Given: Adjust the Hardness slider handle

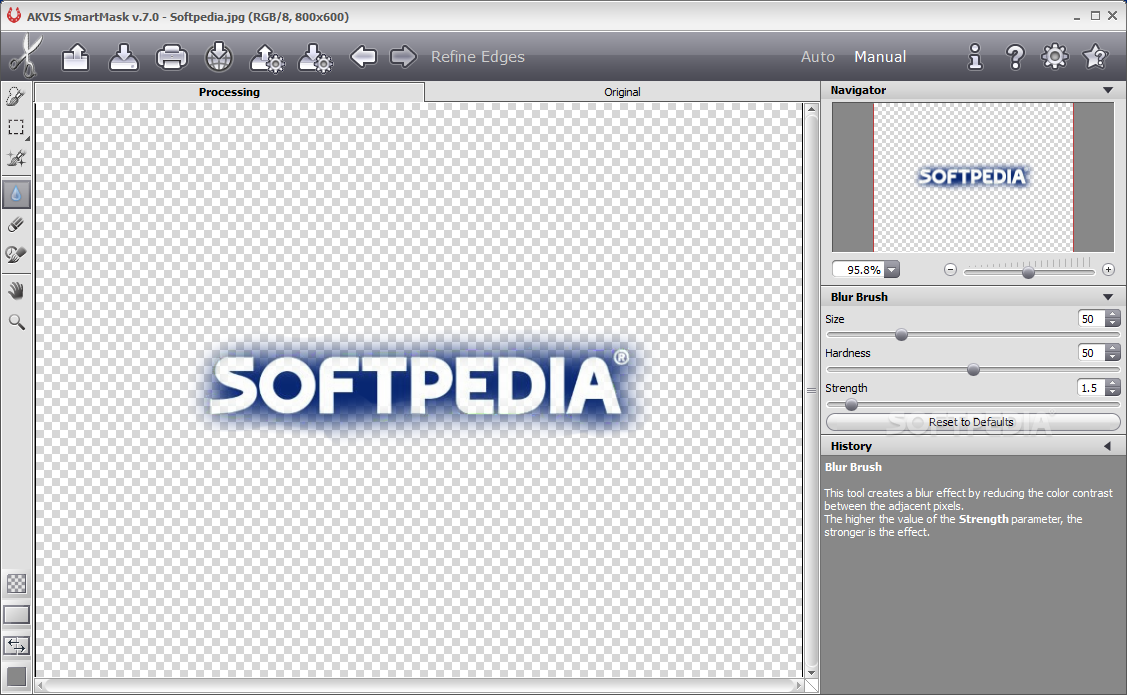Looking at the screenshot, I should point(973,370).
